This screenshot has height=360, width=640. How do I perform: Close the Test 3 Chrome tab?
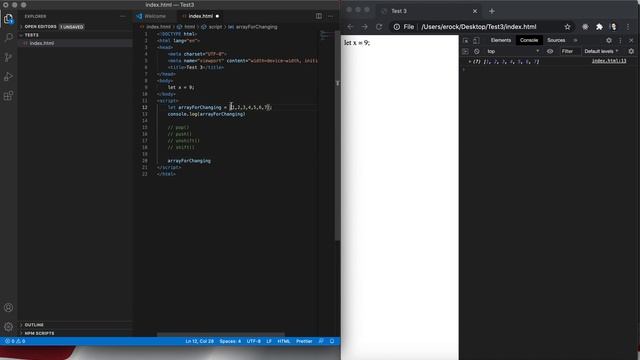pos(475,11)
